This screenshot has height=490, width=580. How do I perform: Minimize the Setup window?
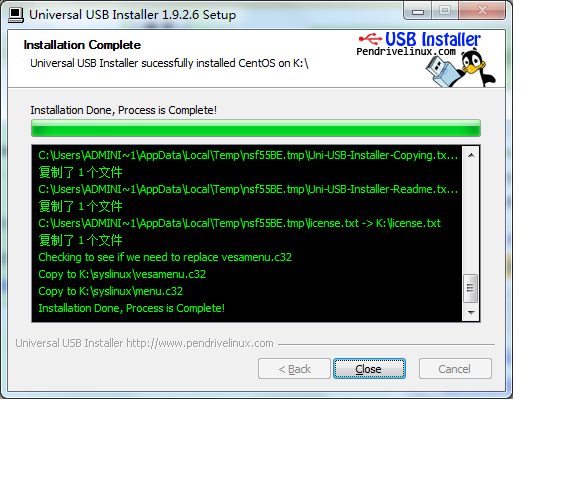coord(418,11)
